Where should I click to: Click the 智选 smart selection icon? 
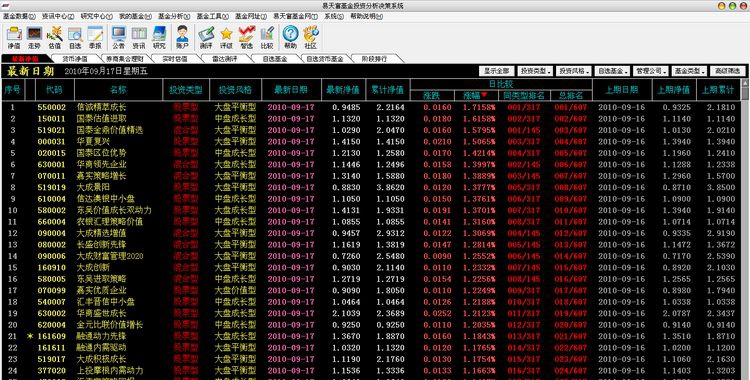[x=246, y=38]
